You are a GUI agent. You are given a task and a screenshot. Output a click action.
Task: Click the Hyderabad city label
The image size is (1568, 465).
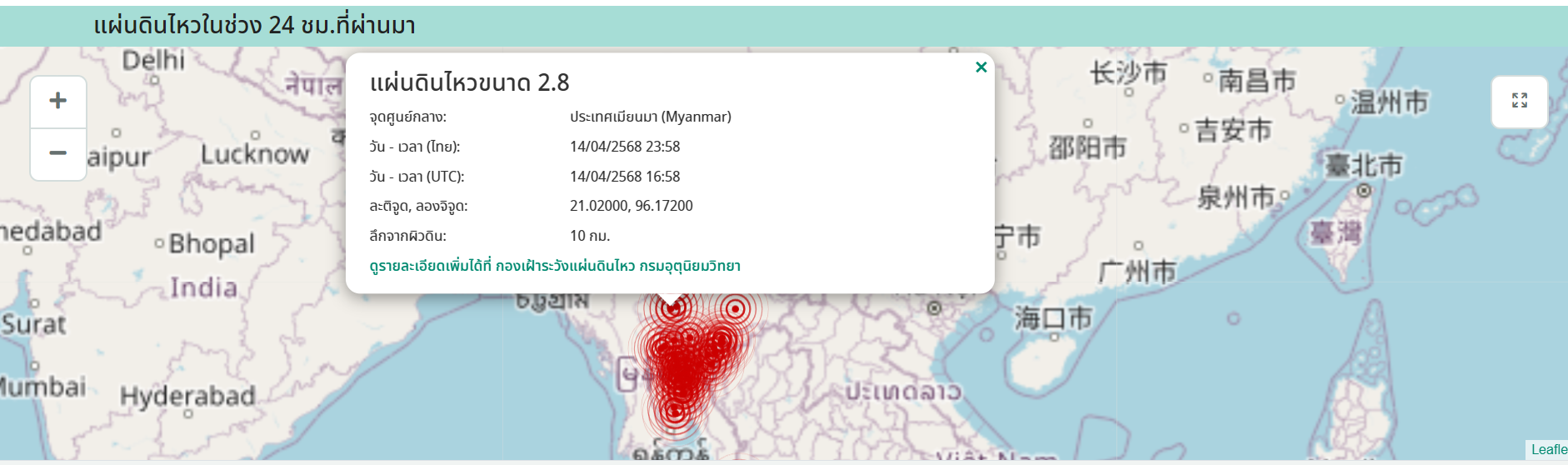tap(187, 396)
